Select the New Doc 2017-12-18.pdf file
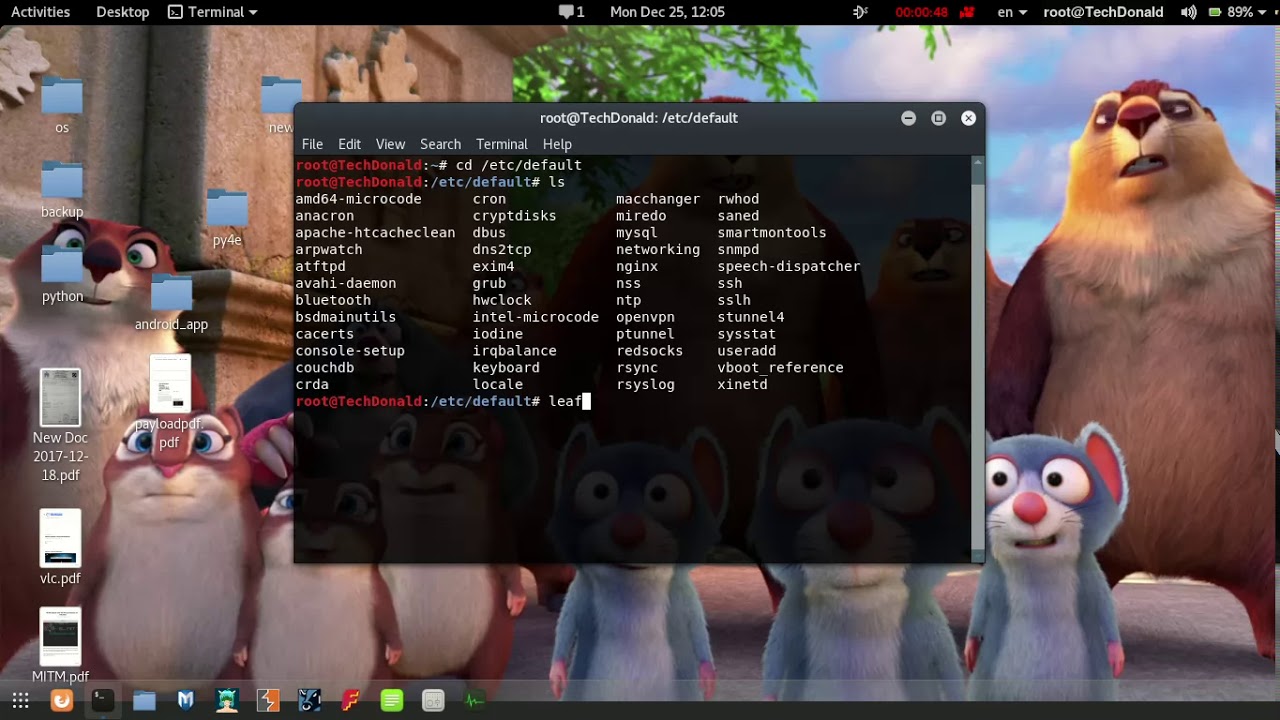Image resolution: width=1280 pixels, height=720 pixels. 60,426
